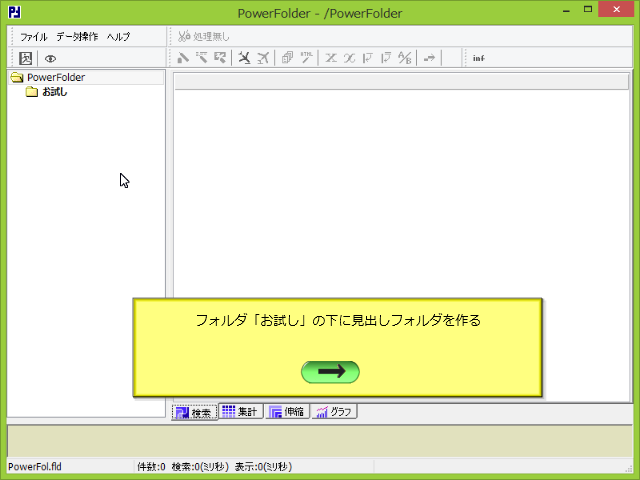Click the figure icon in left toolbar
The height and width of the screenshot is (480, 640).
[26, 58]
